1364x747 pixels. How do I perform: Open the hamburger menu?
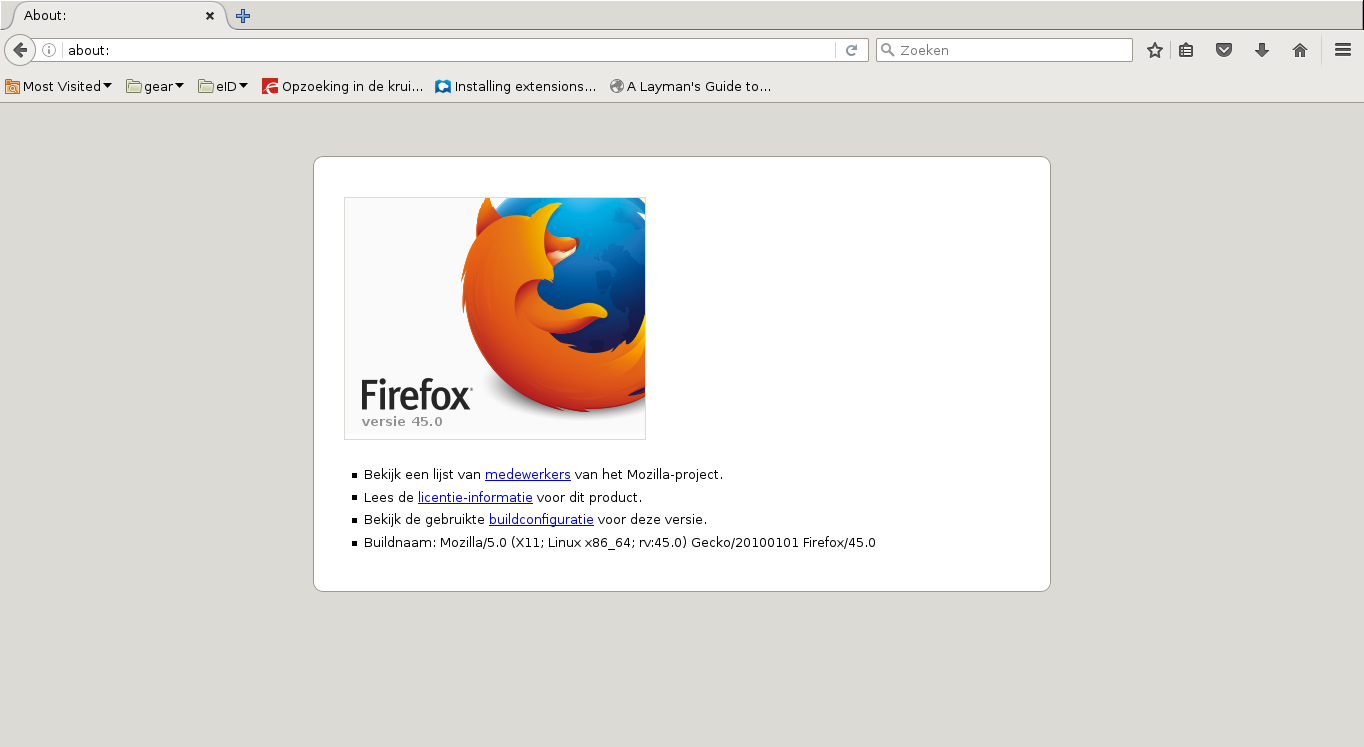[x=1343, y=50]
